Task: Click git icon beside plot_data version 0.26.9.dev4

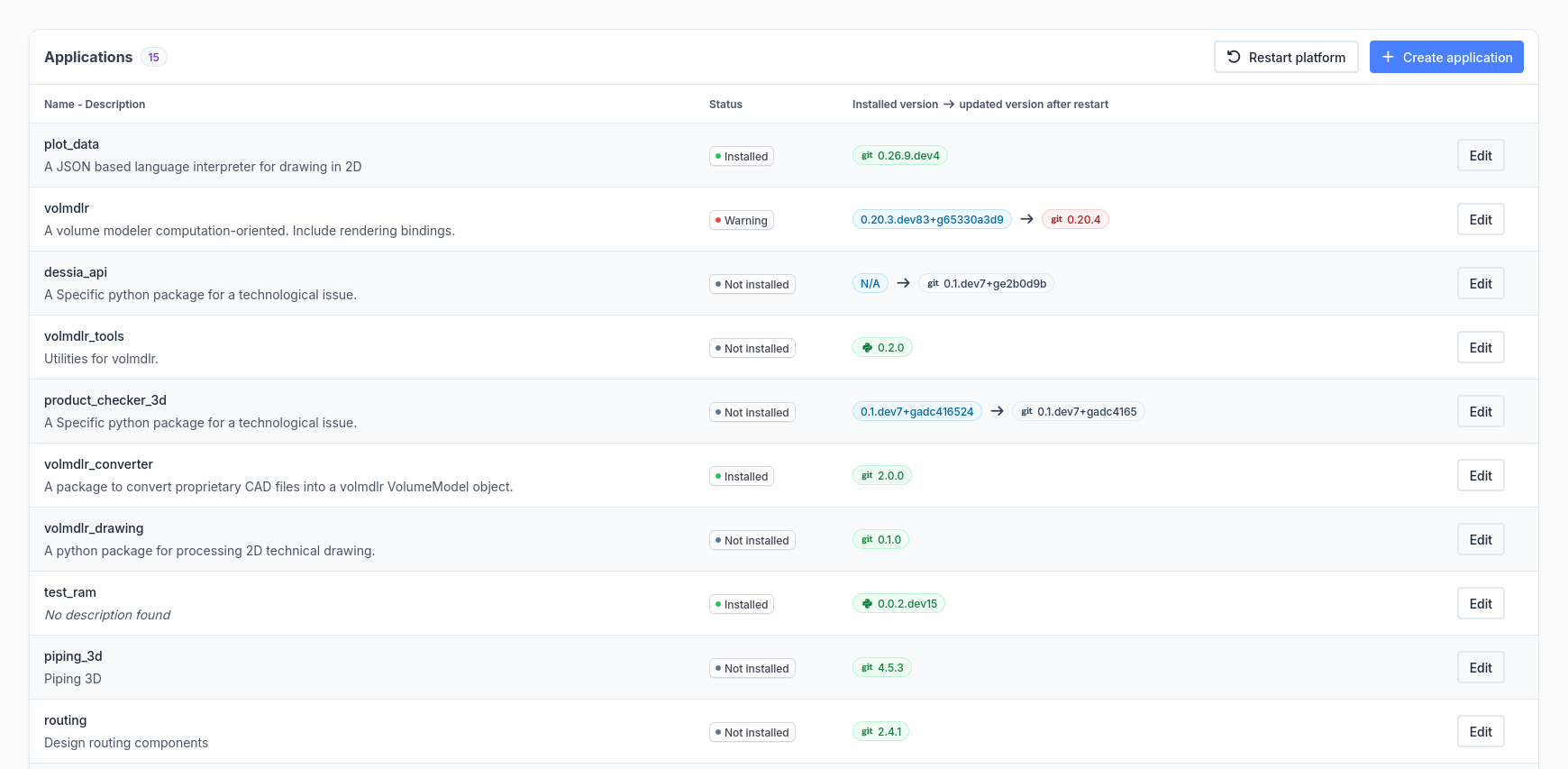Action: pyautogui.click(x=867, y=156)
